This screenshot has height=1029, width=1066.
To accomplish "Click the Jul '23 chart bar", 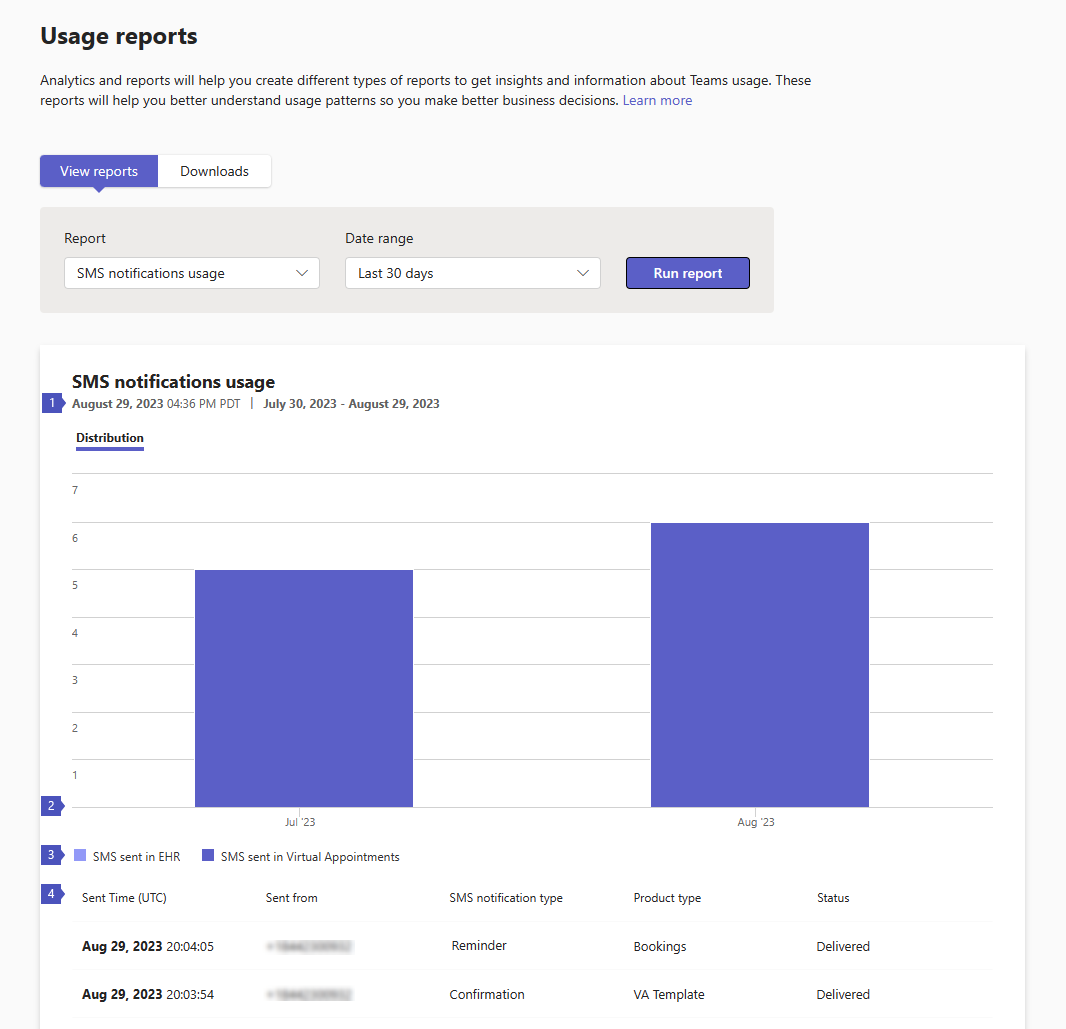I will point(303,688).
